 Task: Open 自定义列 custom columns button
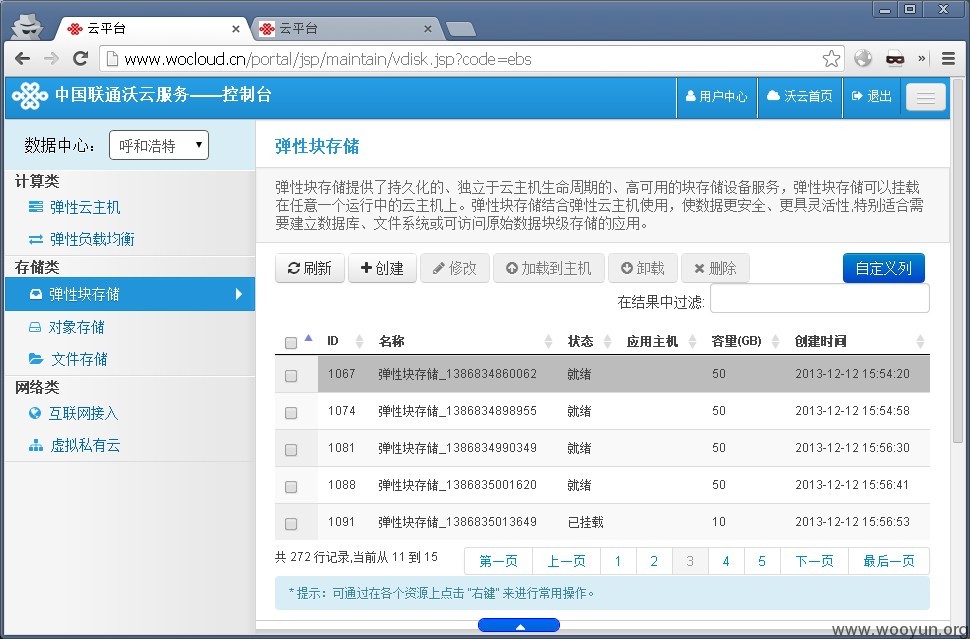tap(883, 268)
